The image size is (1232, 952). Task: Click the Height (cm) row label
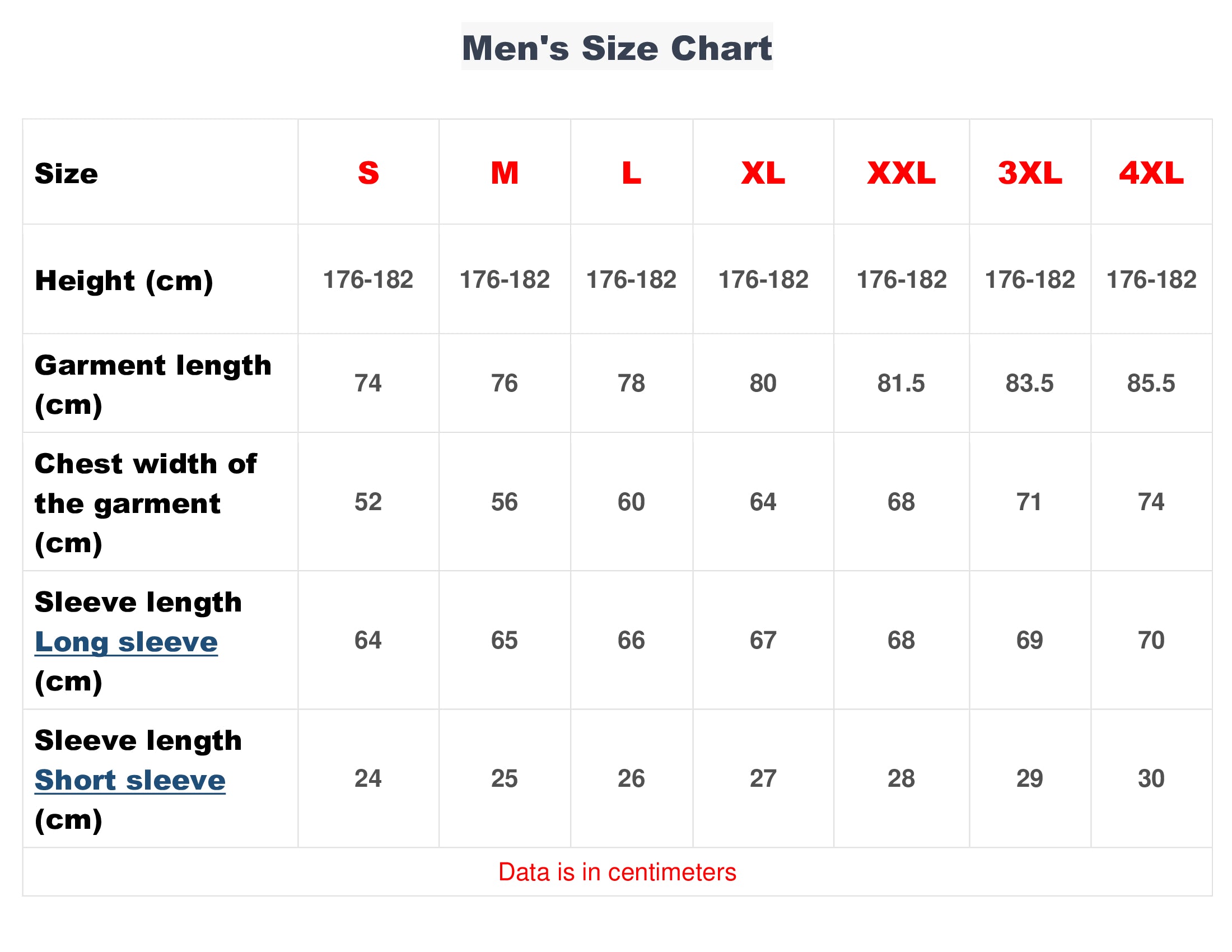124,281
